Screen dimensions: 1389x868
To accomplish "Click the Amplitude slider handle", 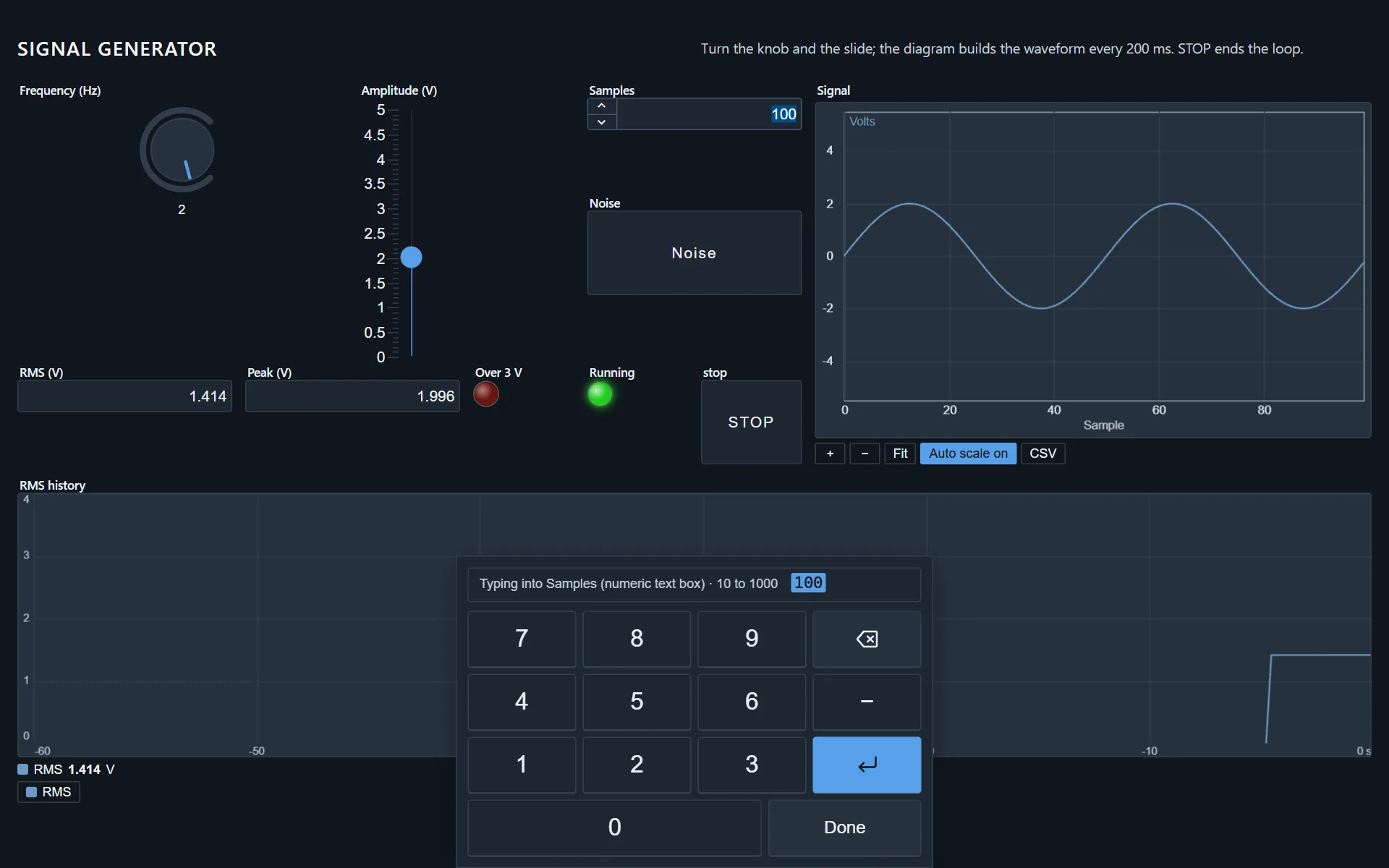I will click(x=411, y=257).
